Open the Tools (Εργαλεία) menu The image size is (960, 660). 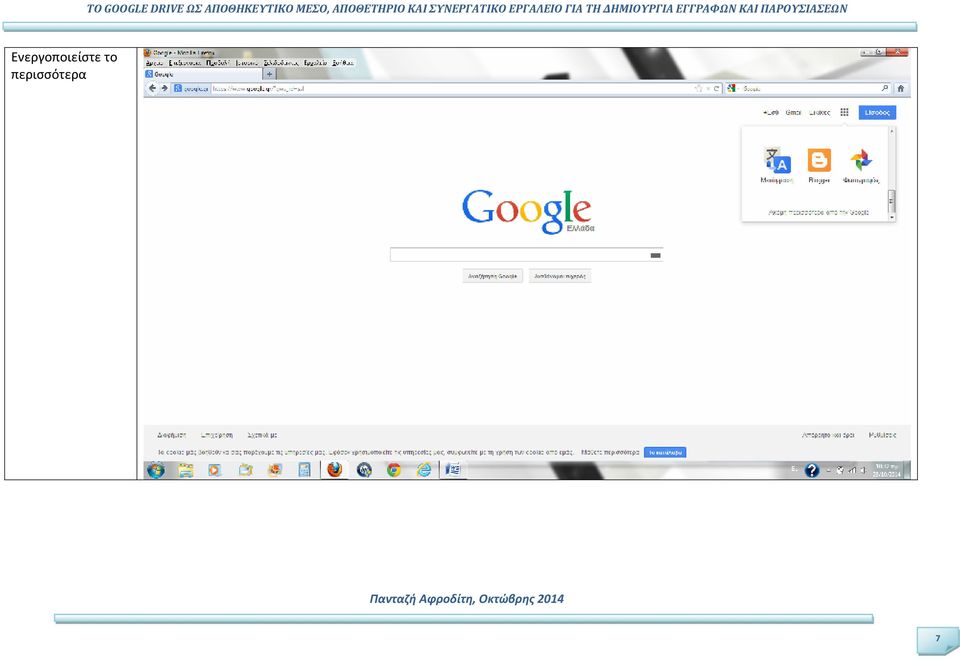tap(315, 62)
